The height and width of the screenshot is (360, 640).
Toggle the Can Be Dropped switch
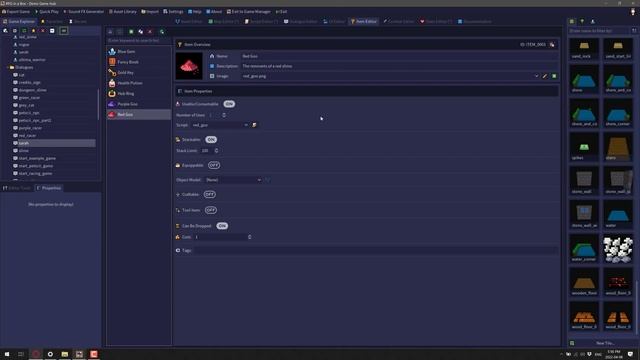[x=222, y=226]
